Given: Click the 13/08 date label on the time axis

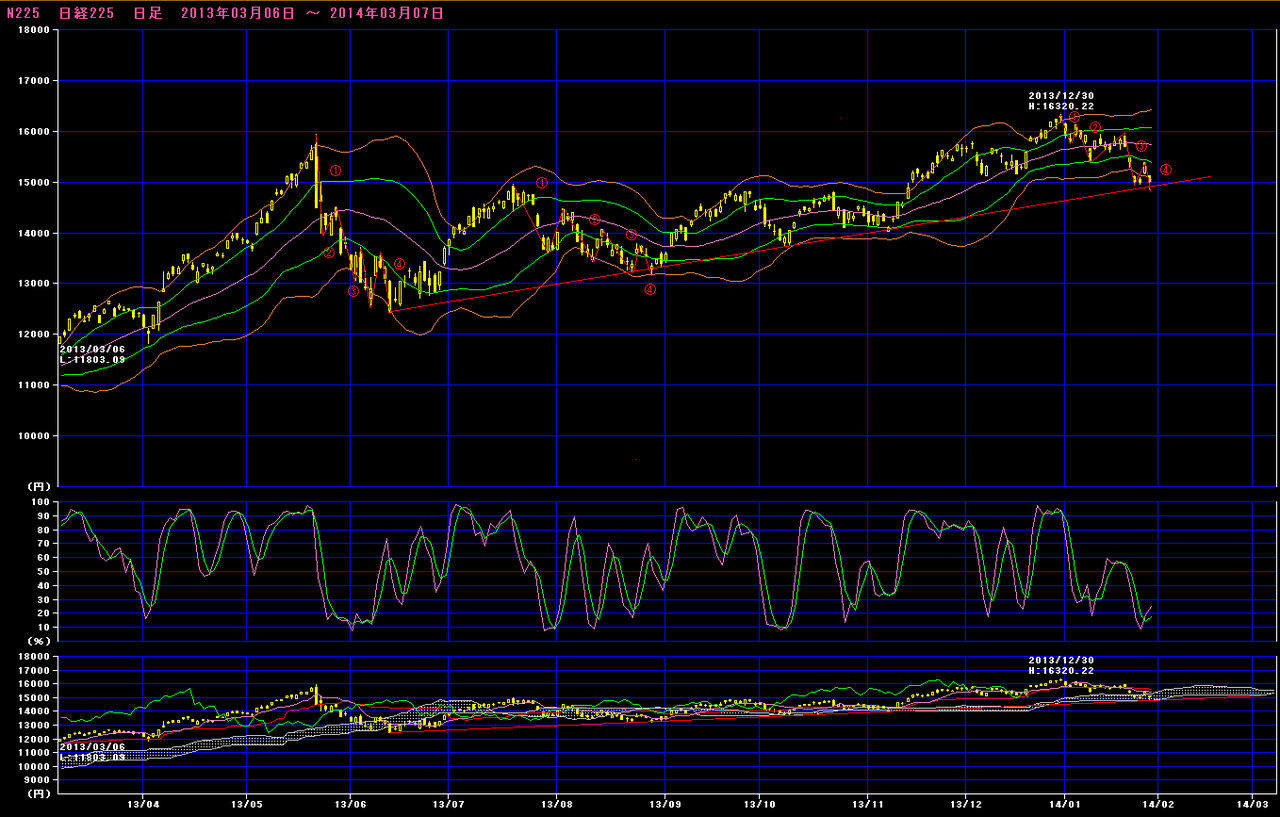Looking at the screenshot, I should coord(557,803).
